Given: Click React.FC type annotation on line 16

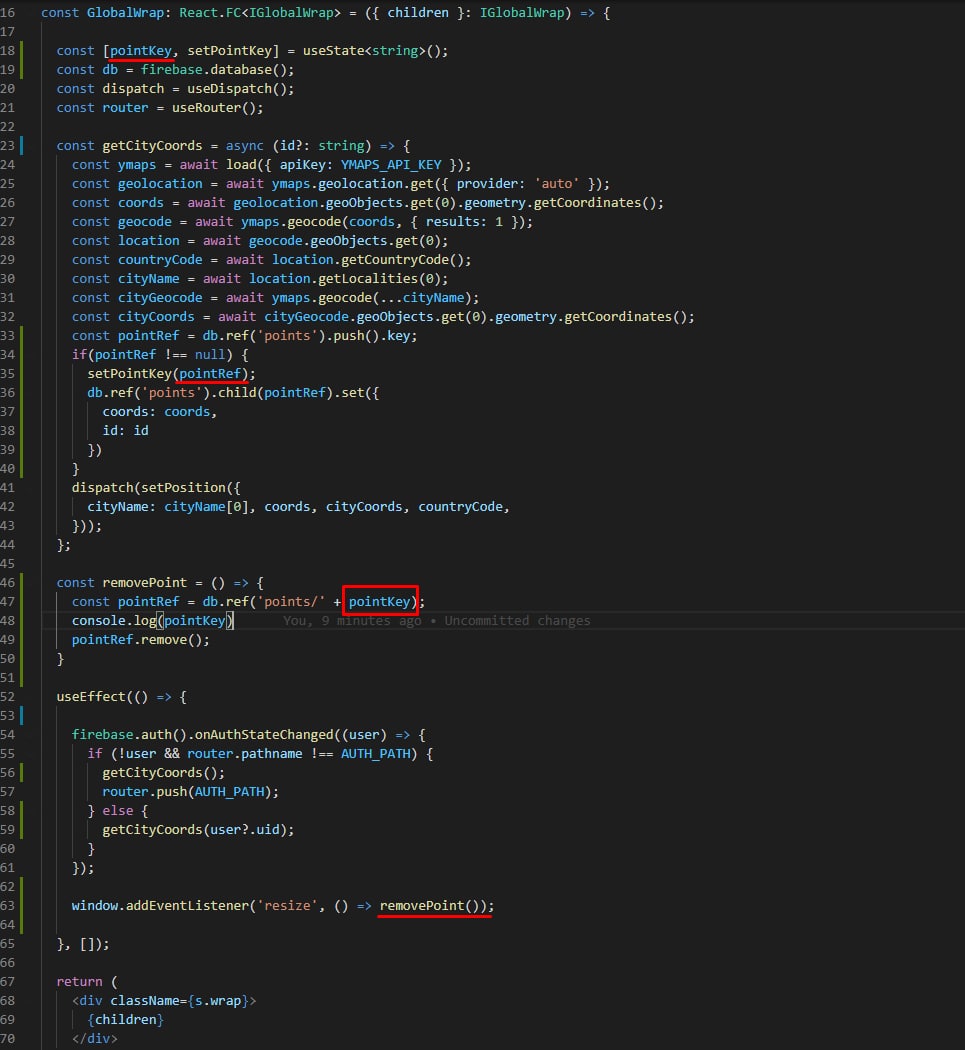Looking at the screenshot, I should (210, 13).
